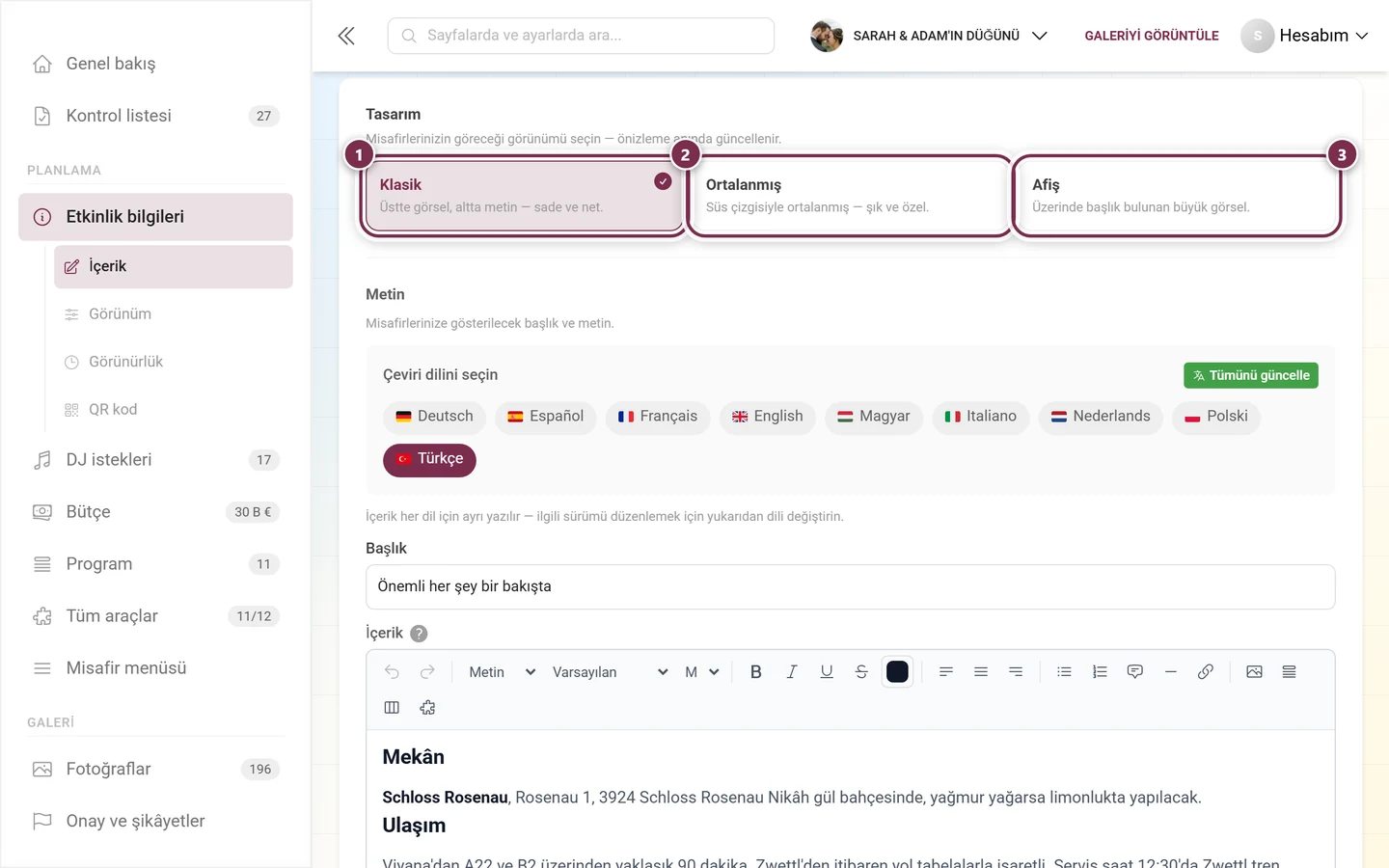Align text center in editor
The height and width of the screenshot is (868, 1389).
(x=981, y=672)
